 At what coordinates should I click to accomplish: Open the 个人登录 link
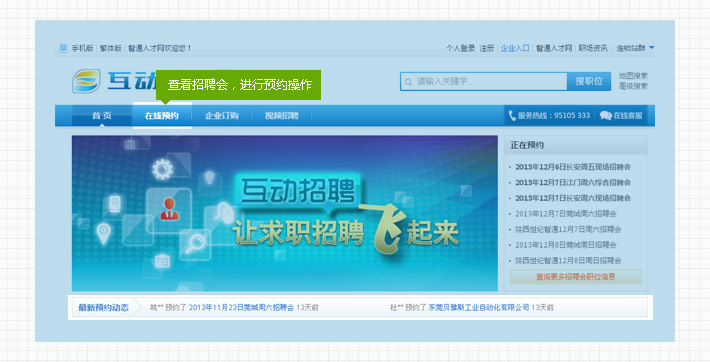[x=461, y=48]
